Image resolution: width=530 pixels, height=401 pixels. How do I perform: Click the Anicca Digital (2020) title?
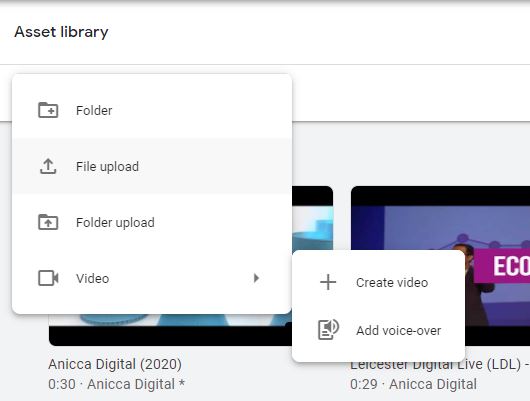point(115,364)
